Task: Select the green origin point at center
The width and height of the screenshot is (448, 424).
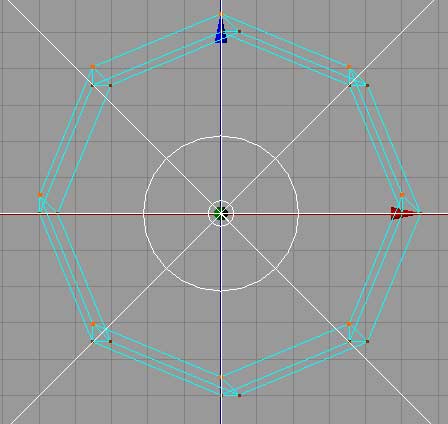Action: 221,213
